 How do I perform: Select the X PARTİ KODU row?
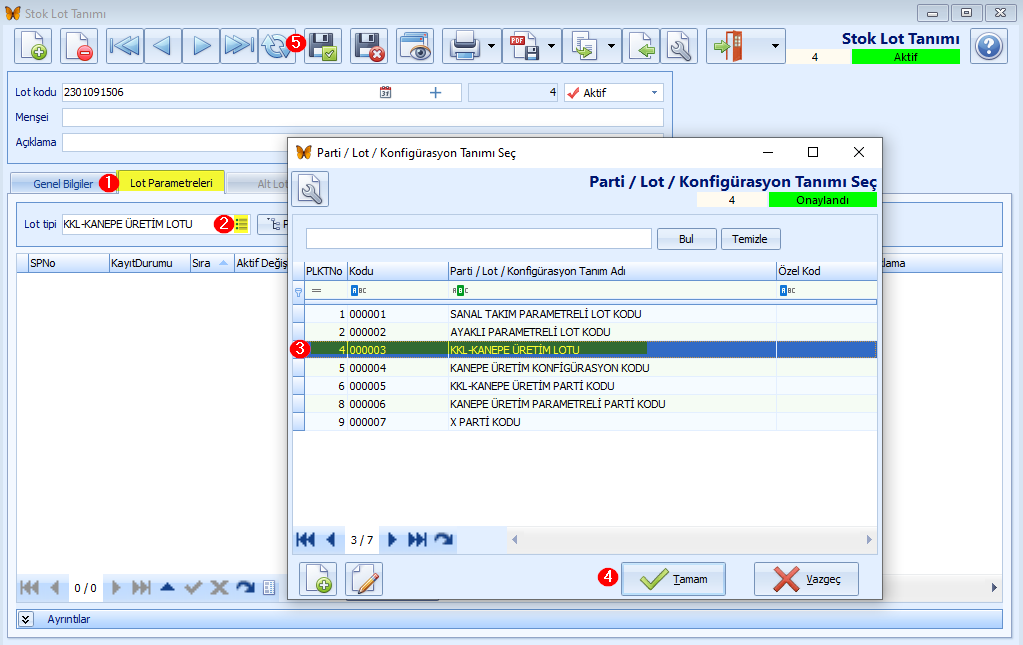(x=485, y=422)
